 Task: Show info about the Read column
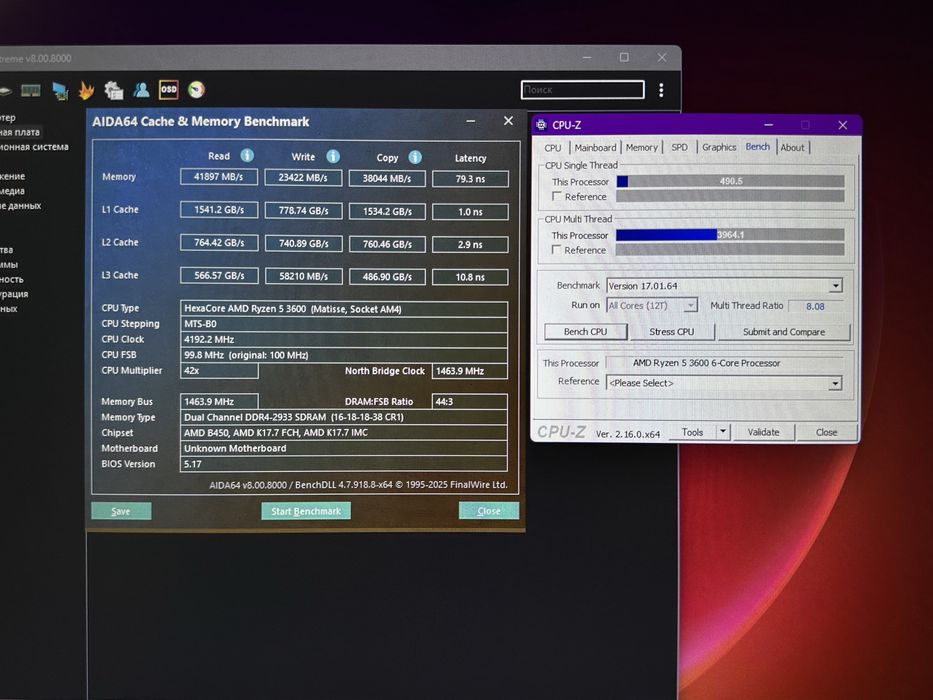tap(247, 155)
